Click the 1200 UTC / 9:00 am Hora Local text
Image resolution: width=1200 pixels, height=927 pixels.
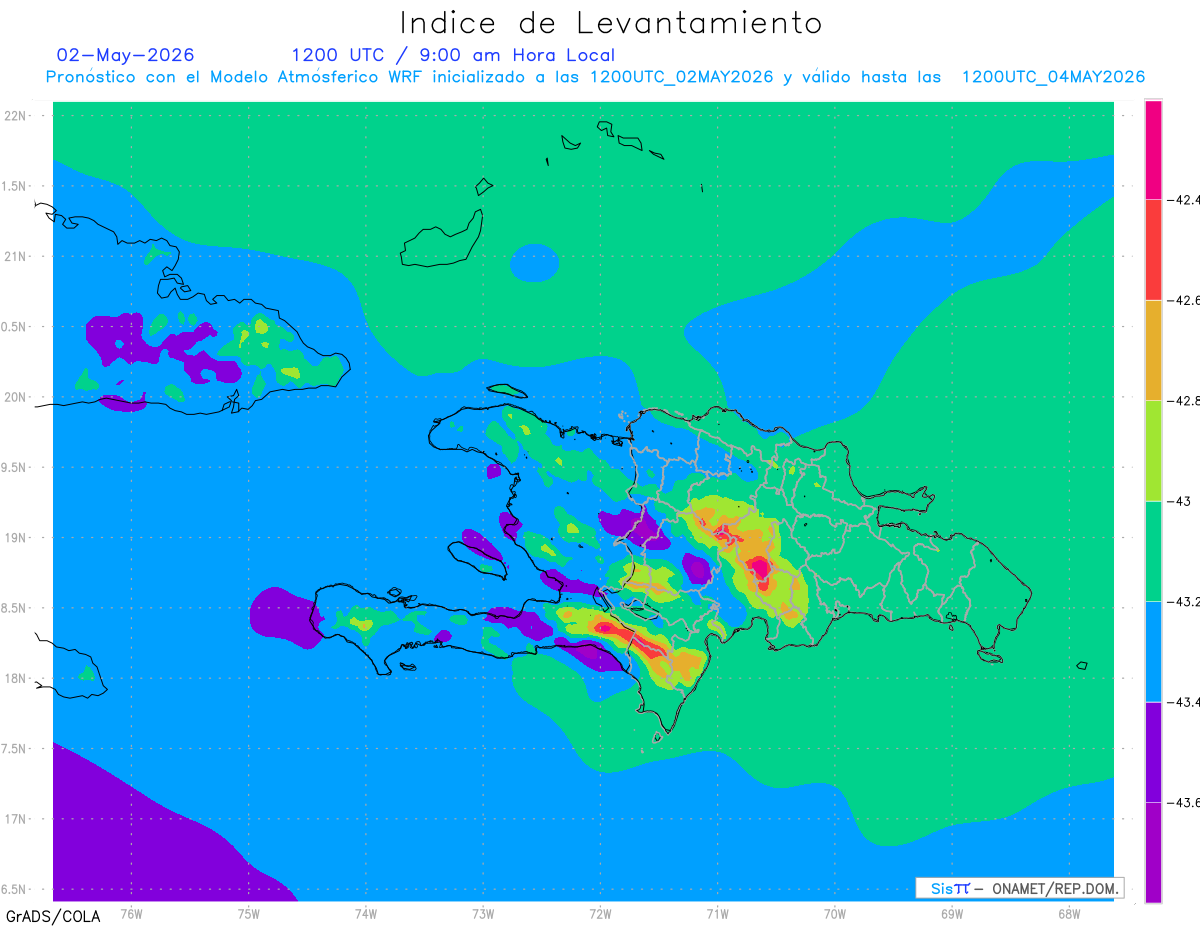pos(453,55)
